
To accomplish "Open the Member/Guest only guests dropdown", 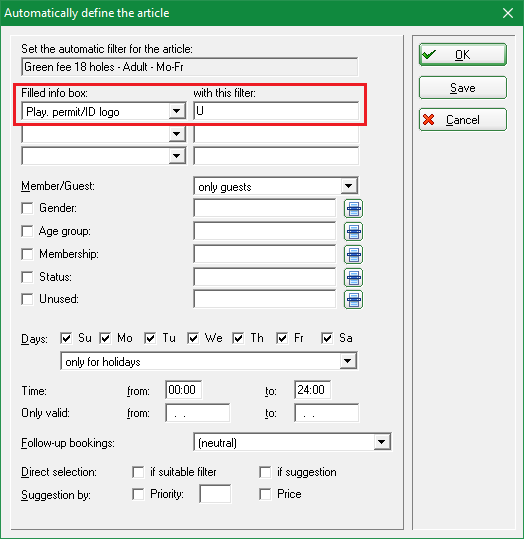I will (x=349, y=186).
